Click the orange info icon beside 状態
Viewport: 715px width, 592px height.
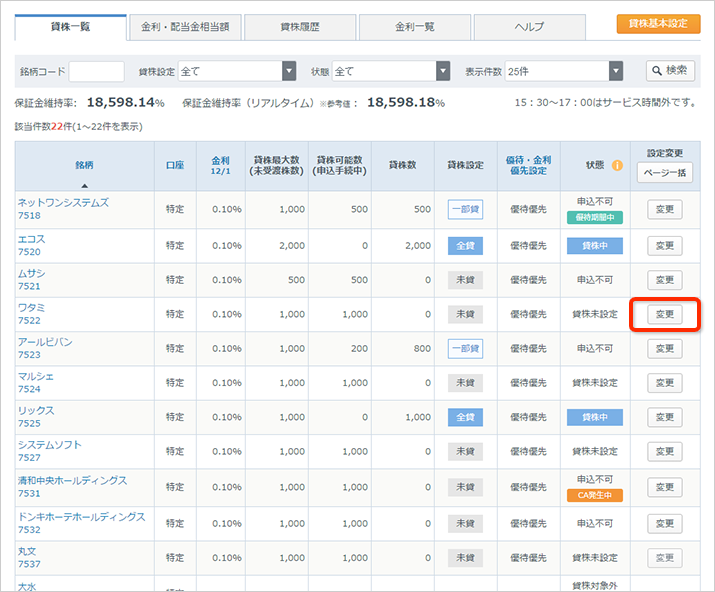617,166
